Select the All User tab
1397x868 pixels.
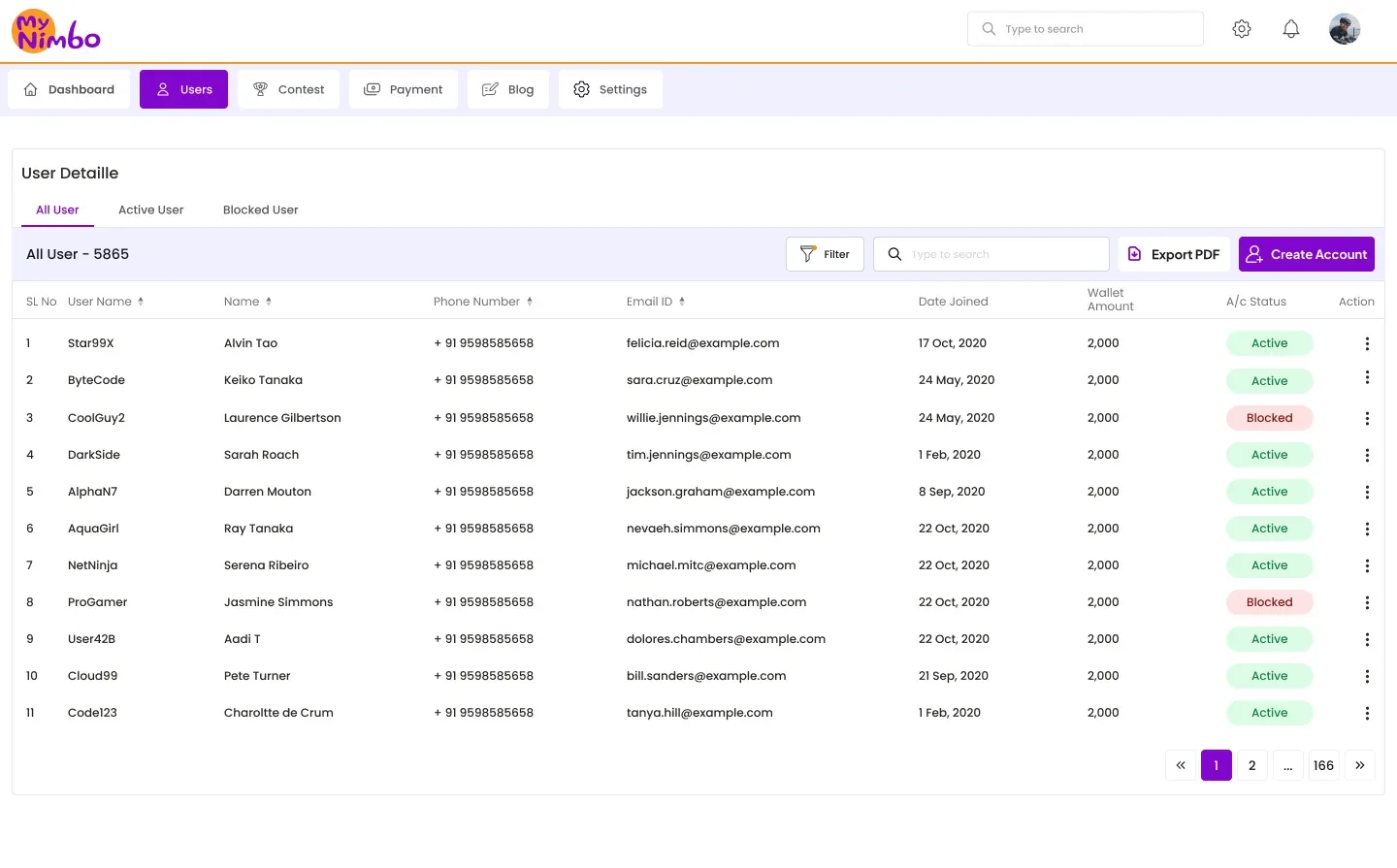[x=57, y=209]
